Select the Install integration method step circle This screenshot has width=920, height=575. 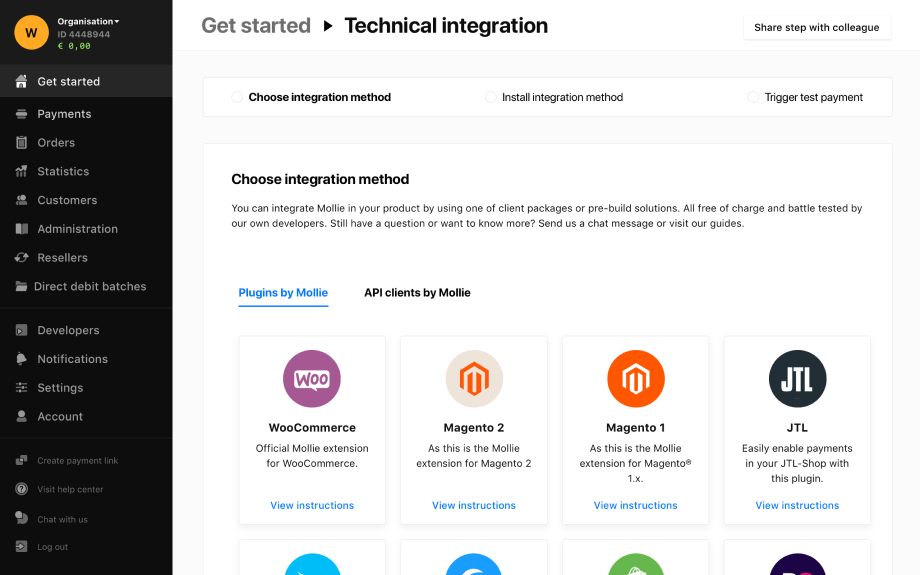tap(491, 97)
